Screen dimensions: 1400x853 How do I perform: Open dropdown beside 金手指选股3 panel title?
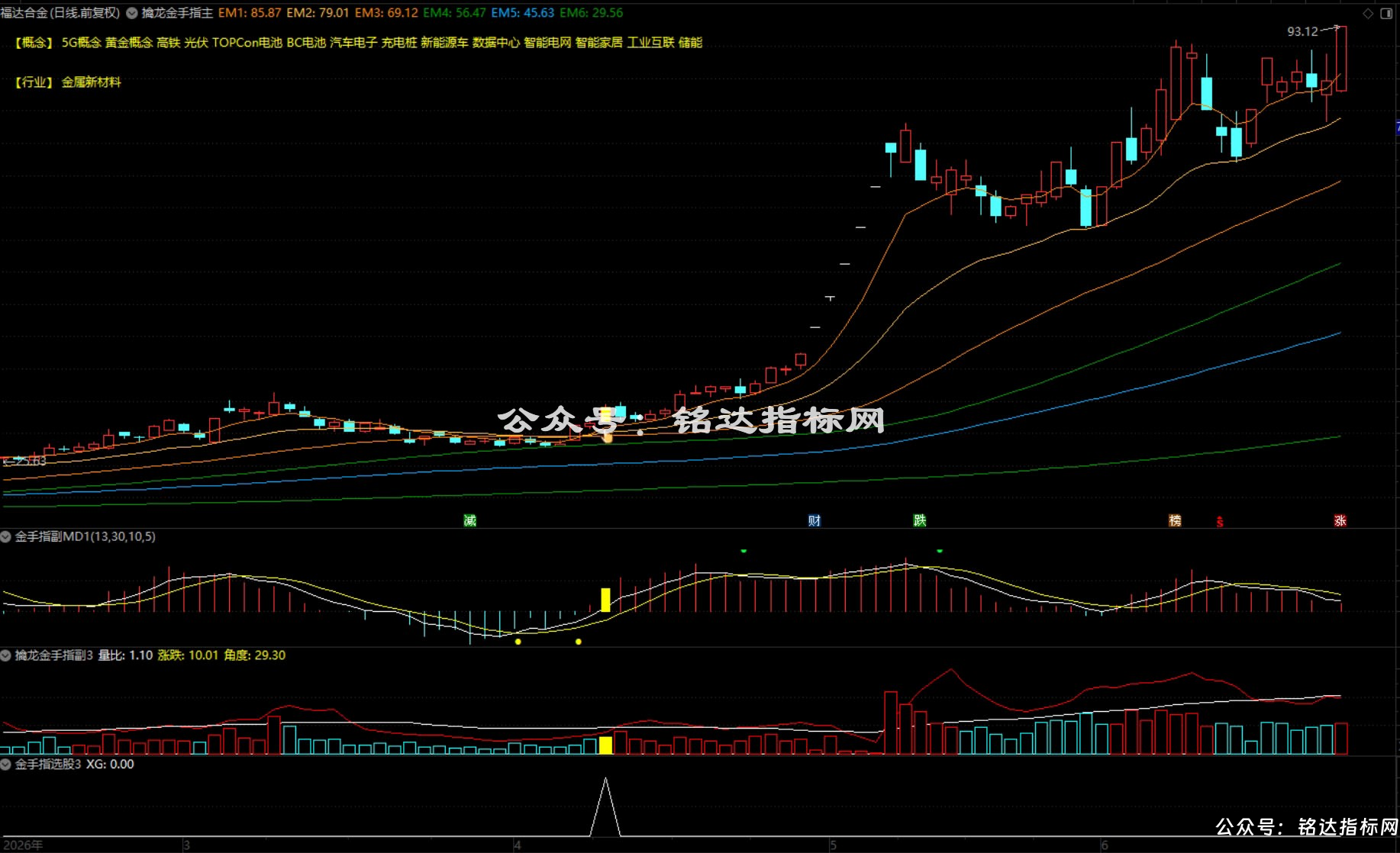click(x=6, y=764)
